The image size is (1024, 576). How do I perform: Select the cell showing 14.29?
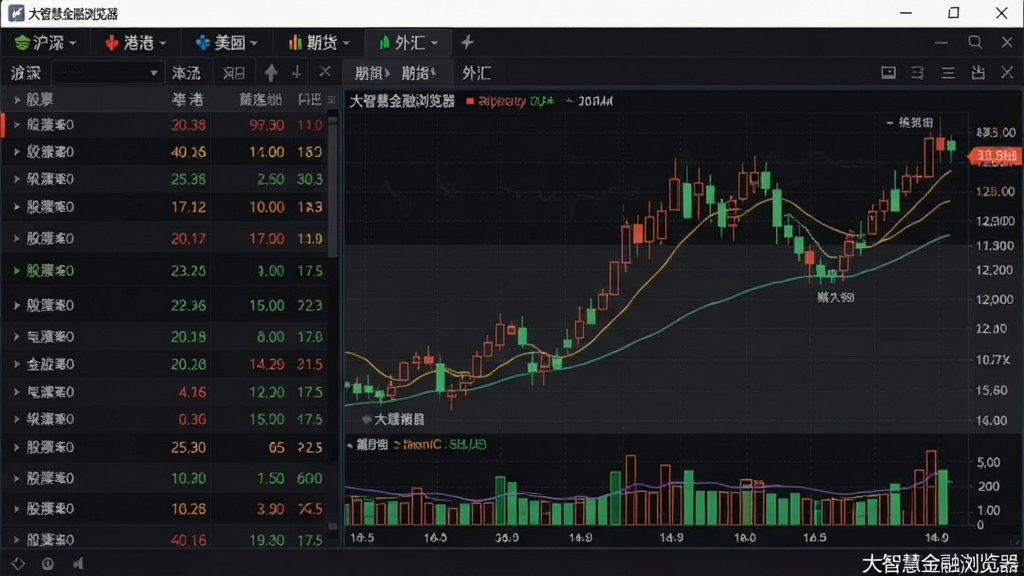[x=266, y=364]
